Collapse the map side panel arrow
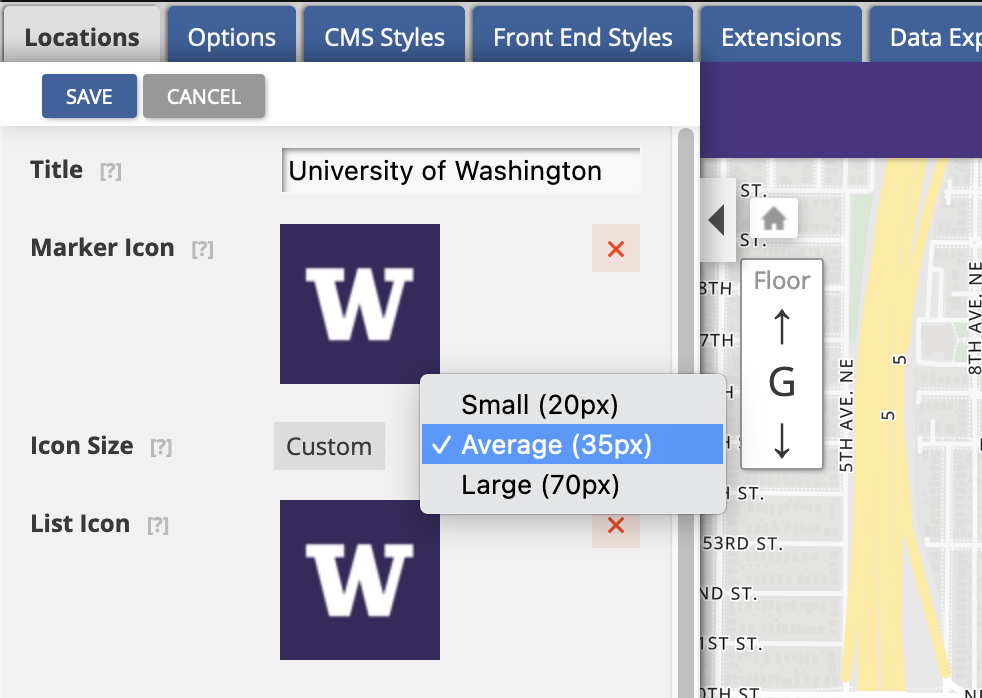This screenshot has height=698, width=982. coord(716,219)
